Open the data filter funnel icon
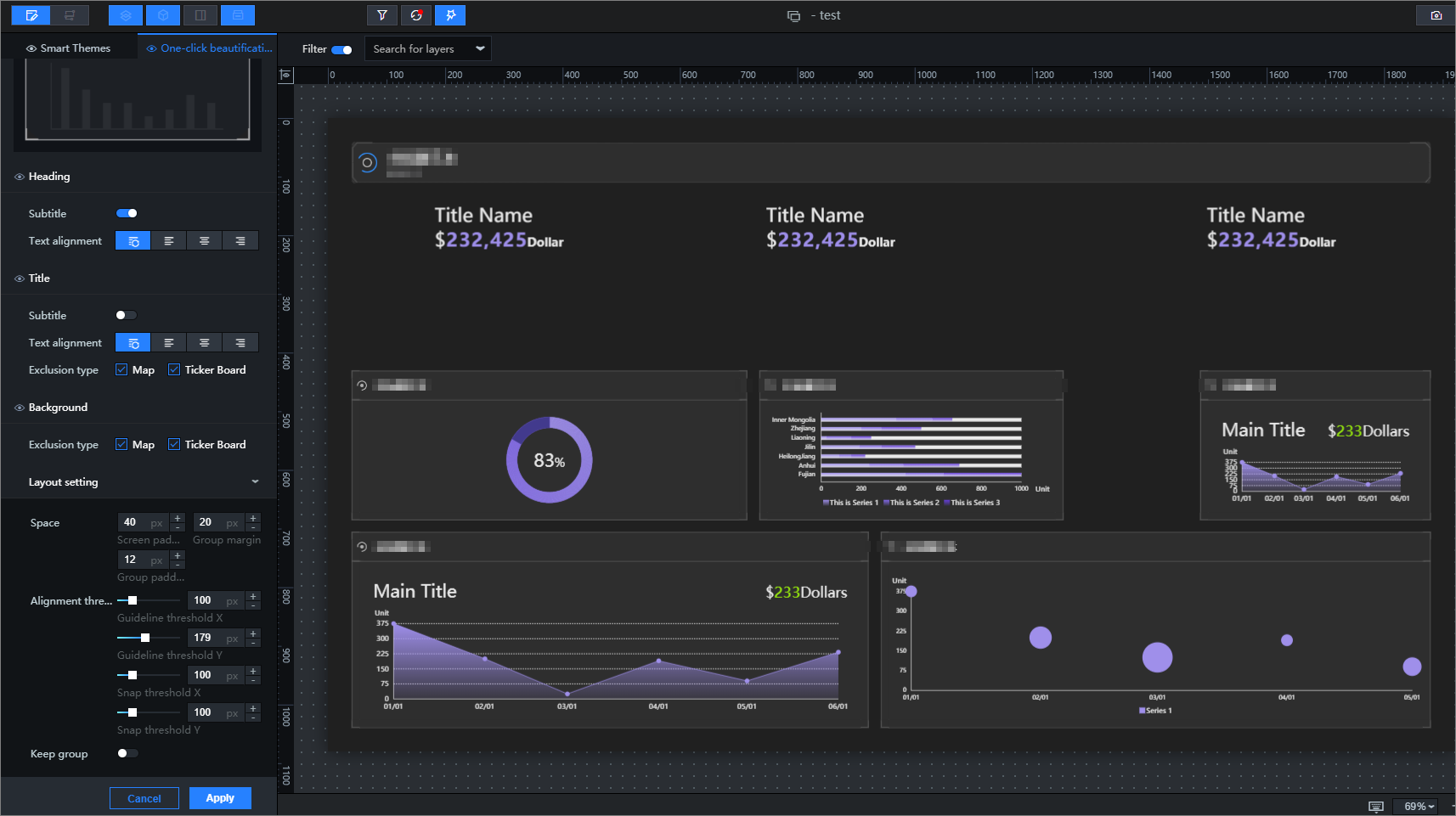 [x=382, y=15]
